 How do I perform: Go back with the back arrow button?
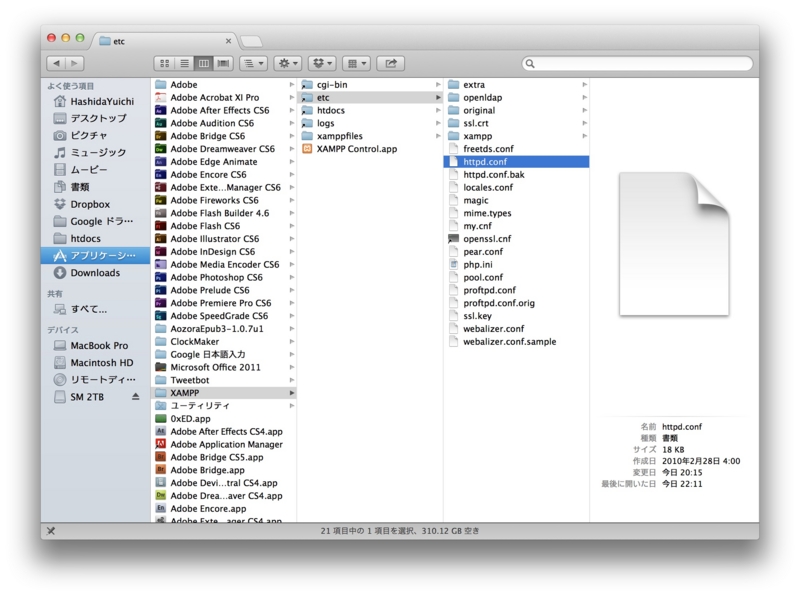(56, 63)
